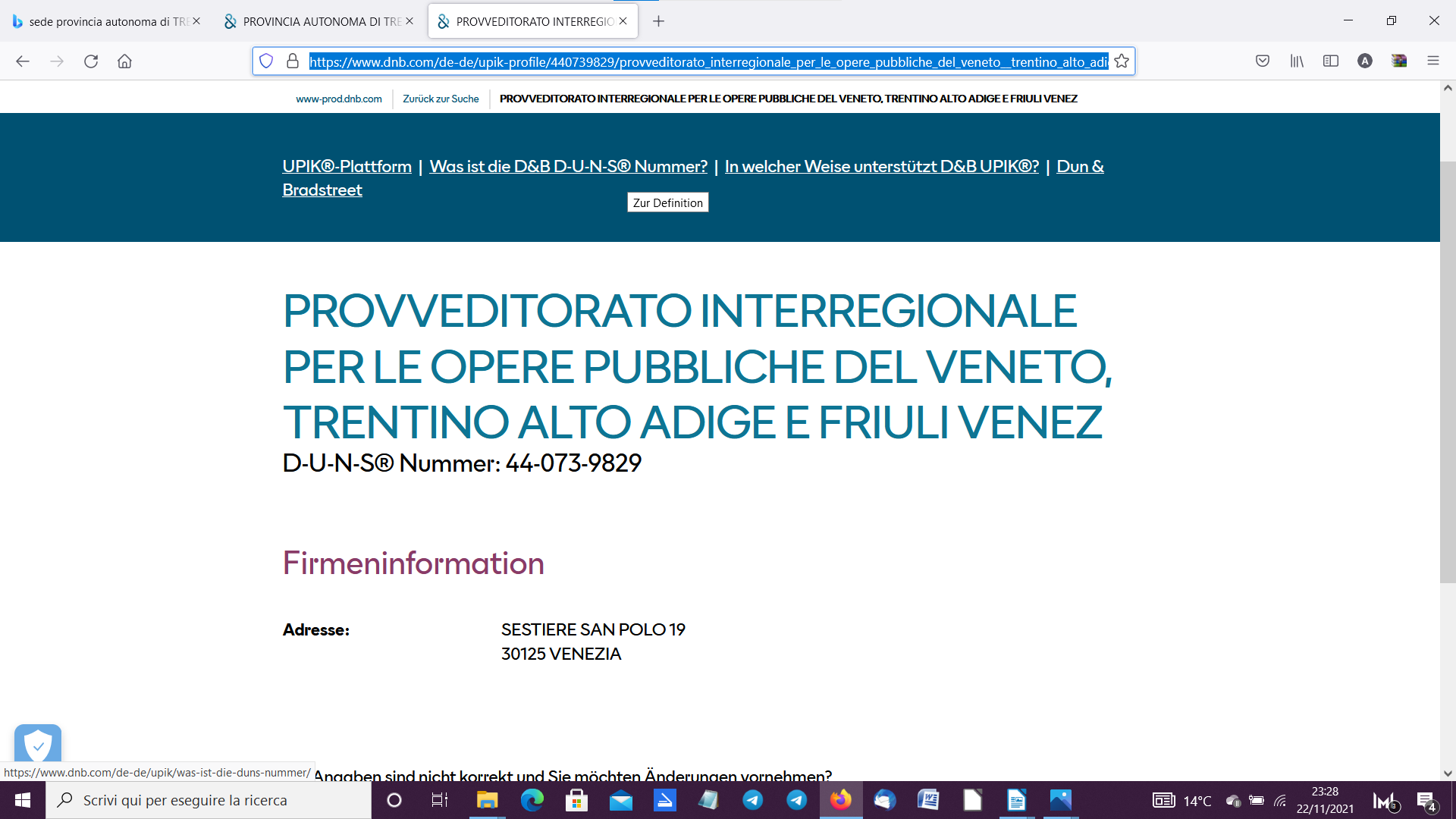Click the 14°C weather indicator
The height and width of the screenshot is (819, 1456).
1183,801
